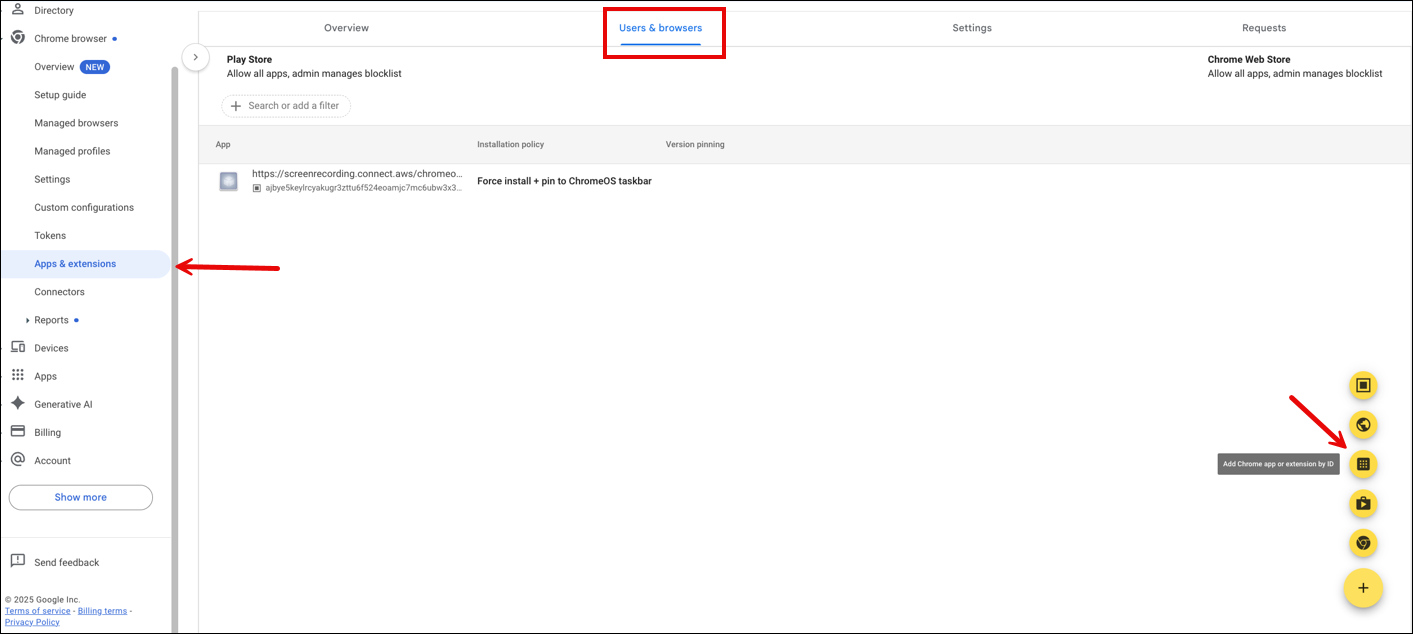Click the topmost yellow square app icon
Image resolution: width=1413 pixels, height=634 pixels.
click(x=1363, y=386)
